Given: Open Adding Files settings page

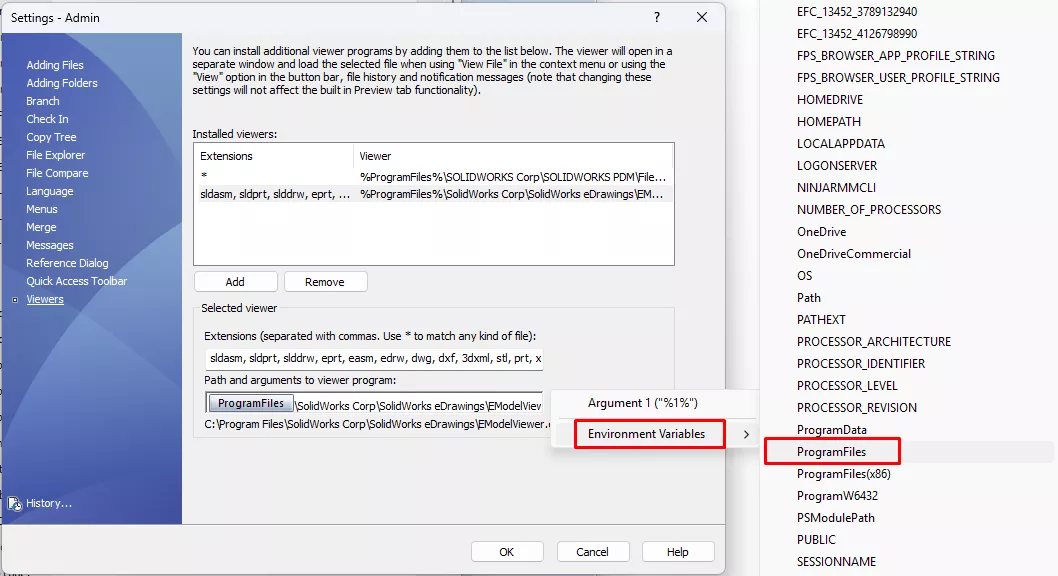Looking at the screenshot, I should [55, 65].
